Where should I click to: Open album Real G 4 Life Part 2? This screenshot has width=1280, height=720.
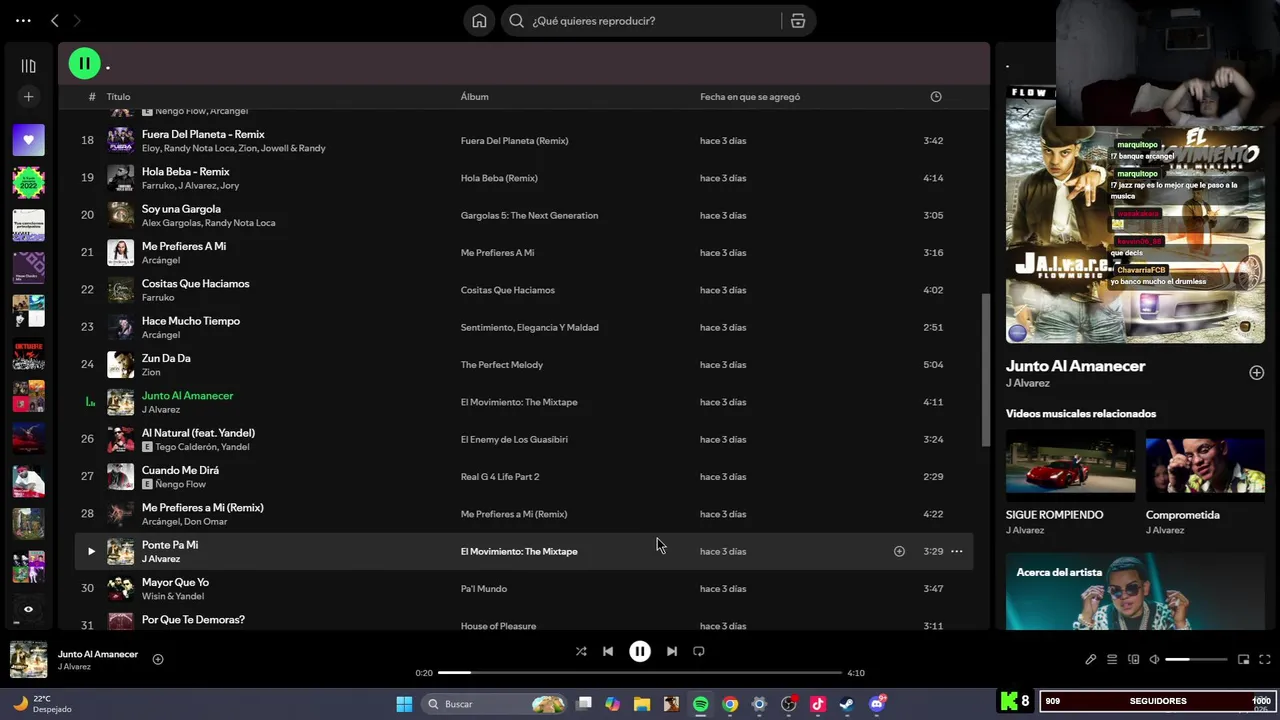(x=500, y=477)
